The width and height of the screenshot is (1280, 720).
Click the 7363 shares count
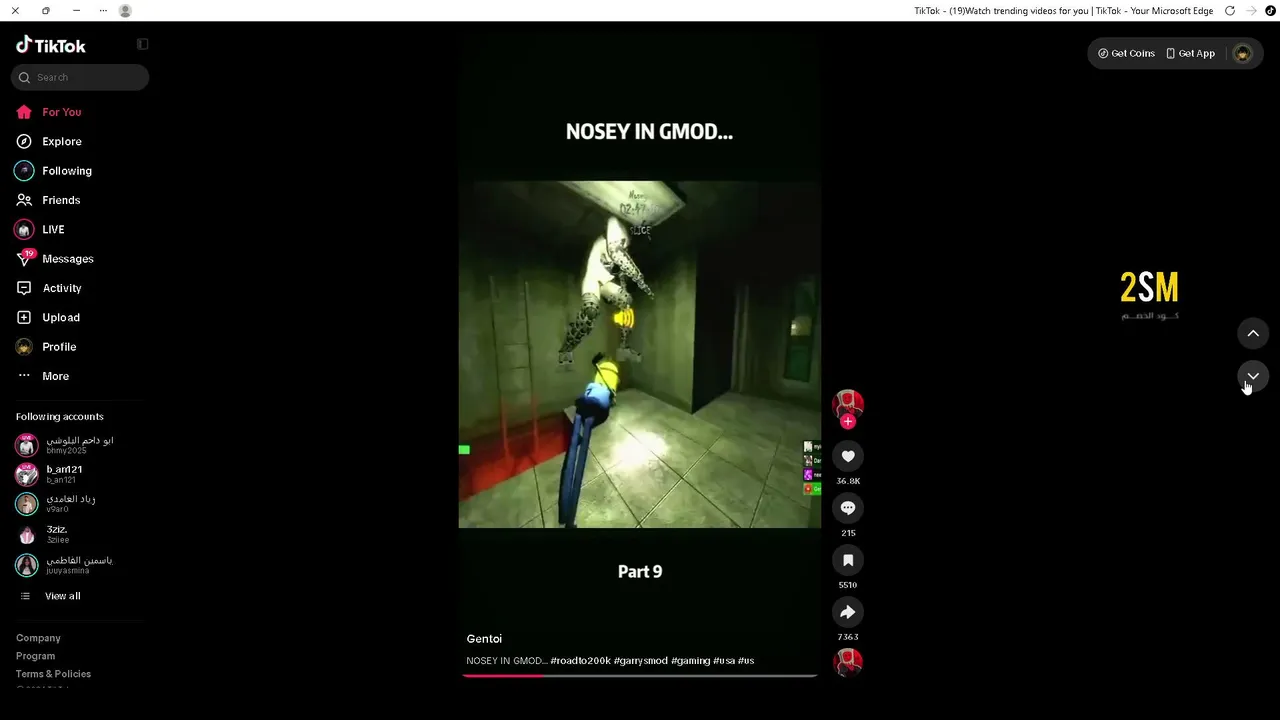click(848, 637)
